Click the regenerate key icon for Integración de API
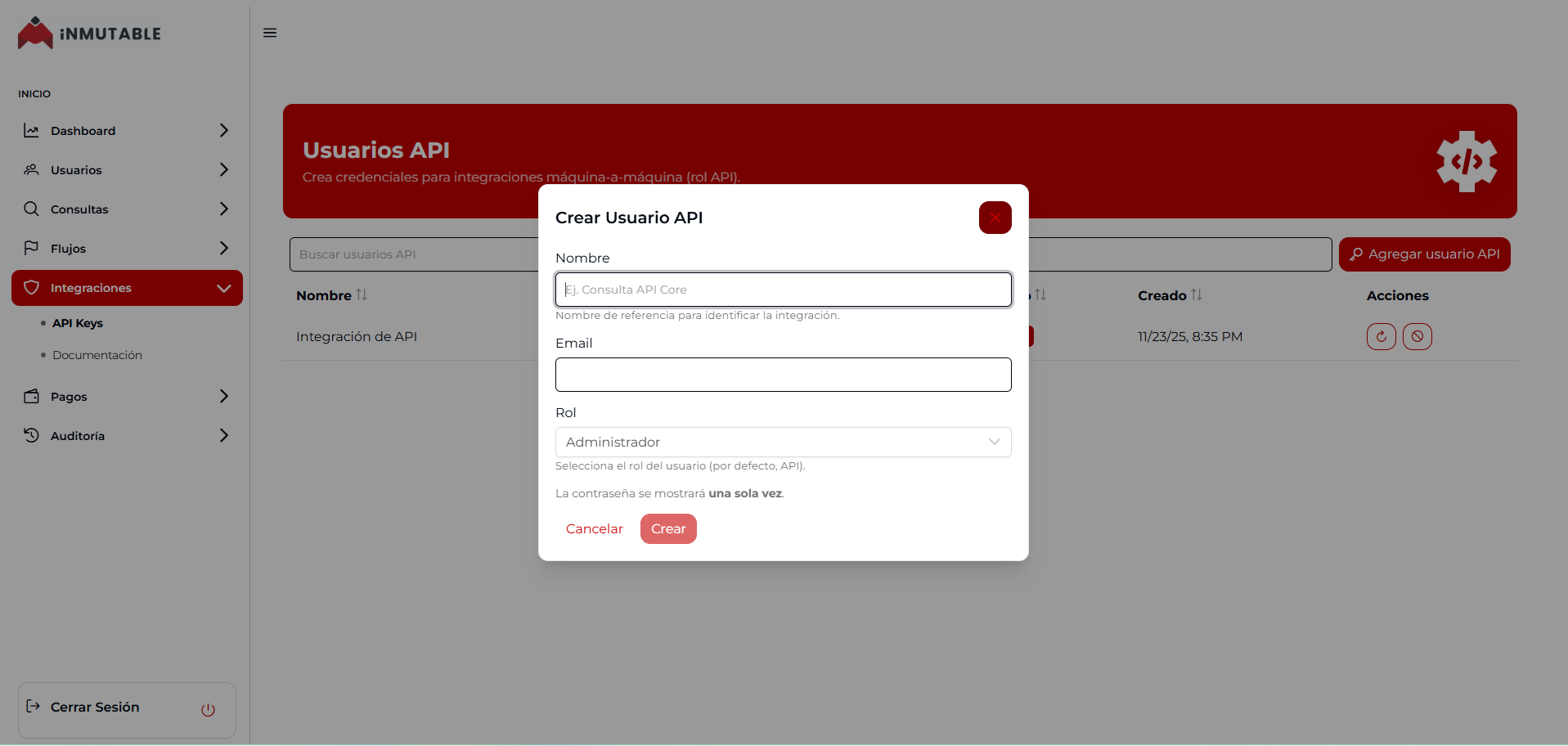 point(1381,336)
